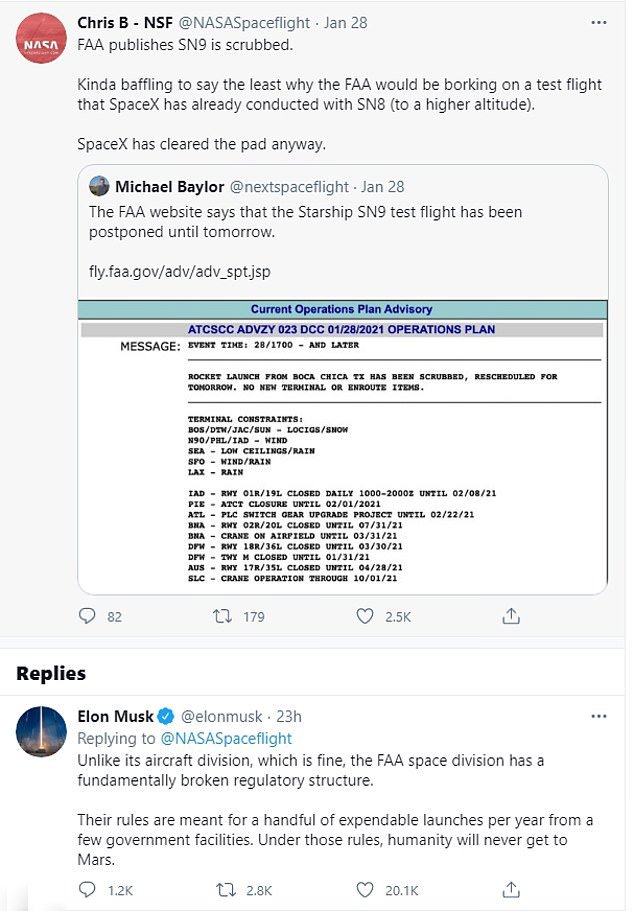Share Elon Musk's reply

point(511,889)
